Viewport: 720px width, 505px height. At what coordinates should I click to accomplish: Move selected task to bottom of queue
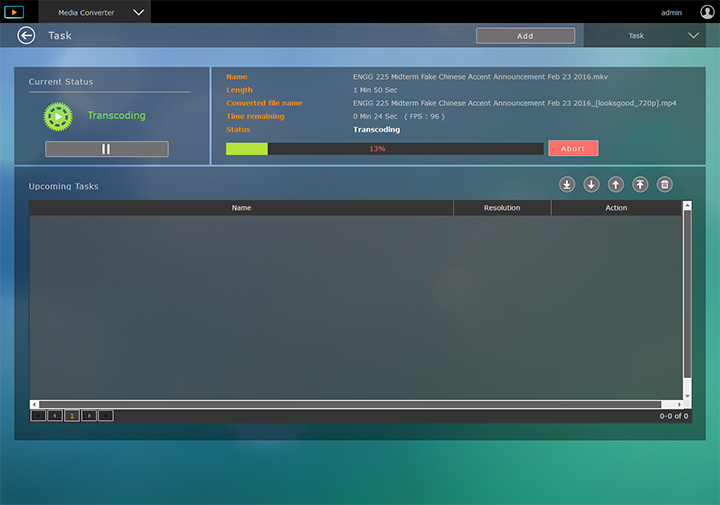tap(567, 185)
